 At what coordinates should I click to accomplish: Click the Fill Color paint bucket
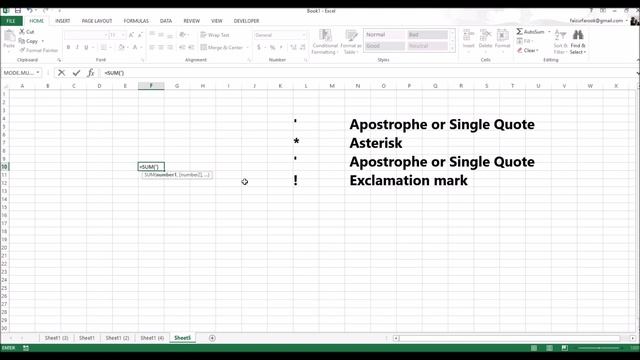121,47
